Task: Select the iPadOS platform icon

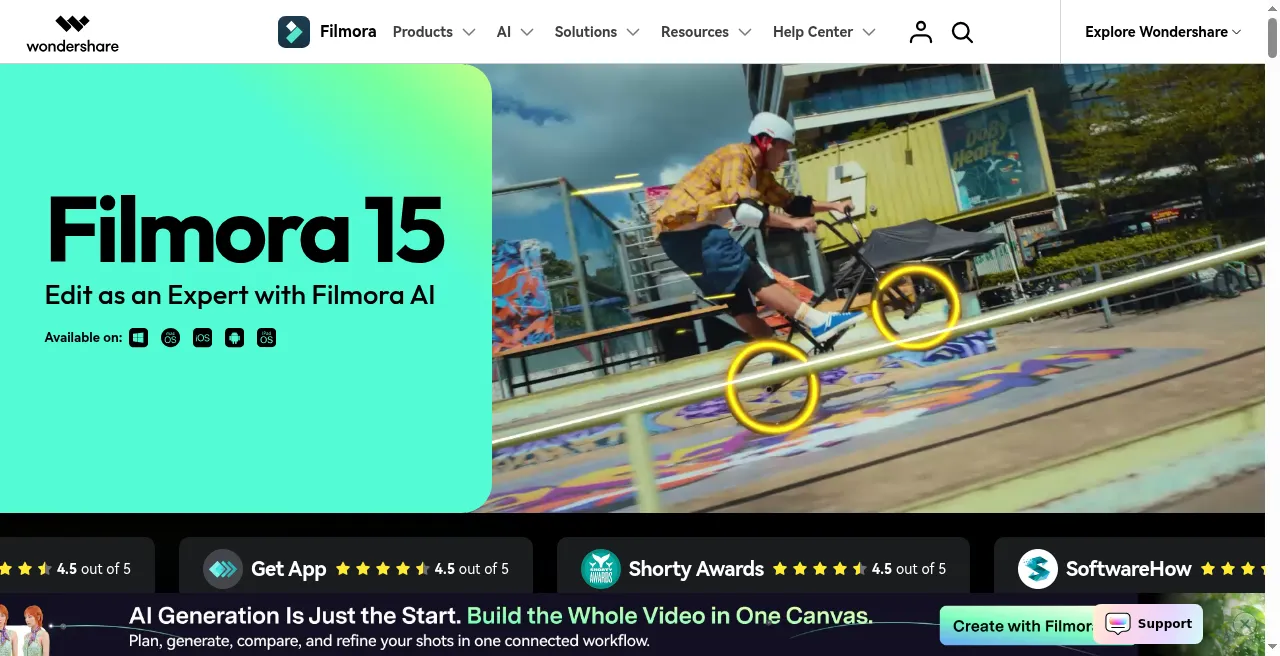Action: [x=266, y=338]
